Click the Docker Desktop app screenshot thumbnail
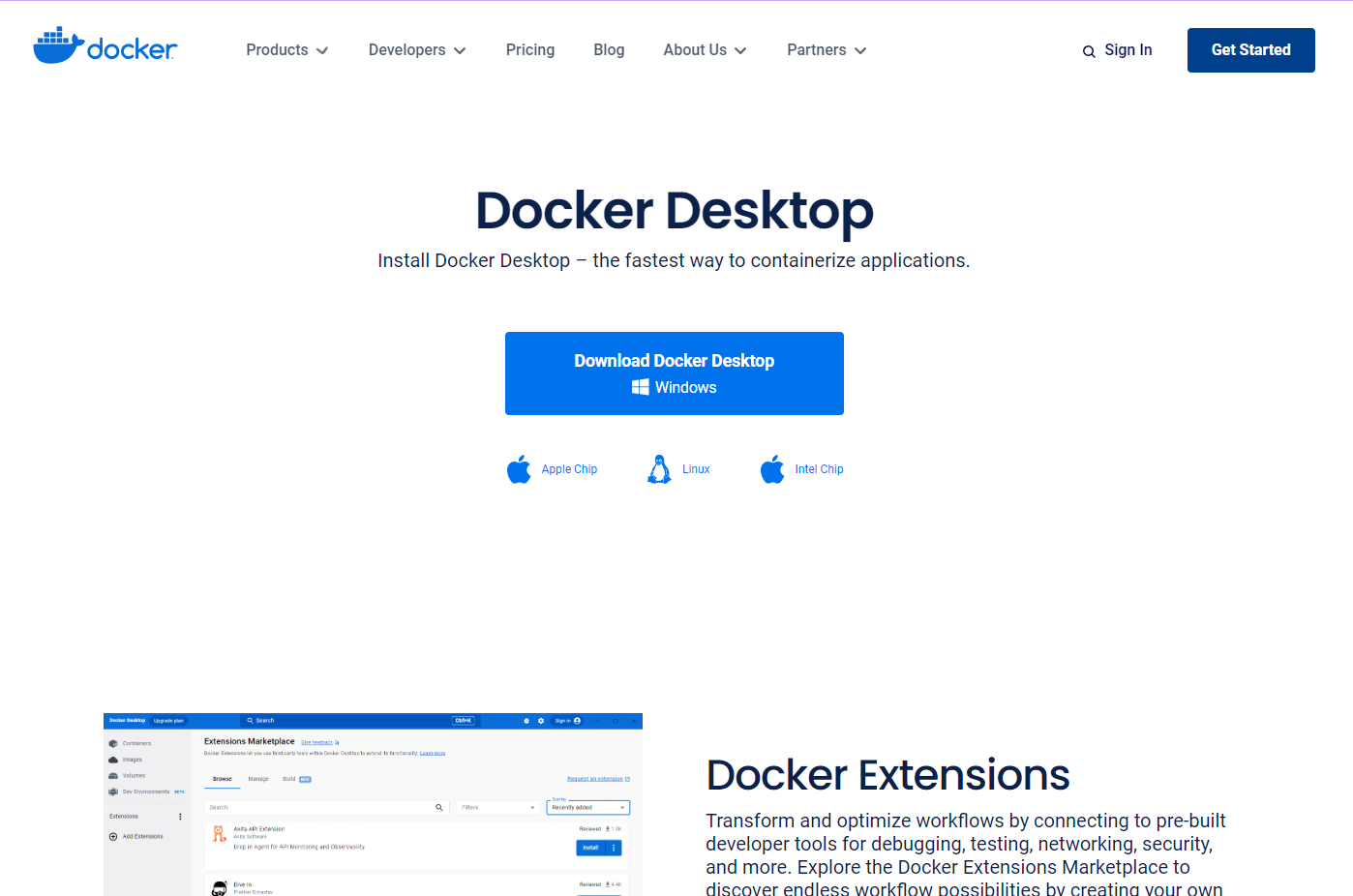1353x896 pixels. [x=373, y=805]
